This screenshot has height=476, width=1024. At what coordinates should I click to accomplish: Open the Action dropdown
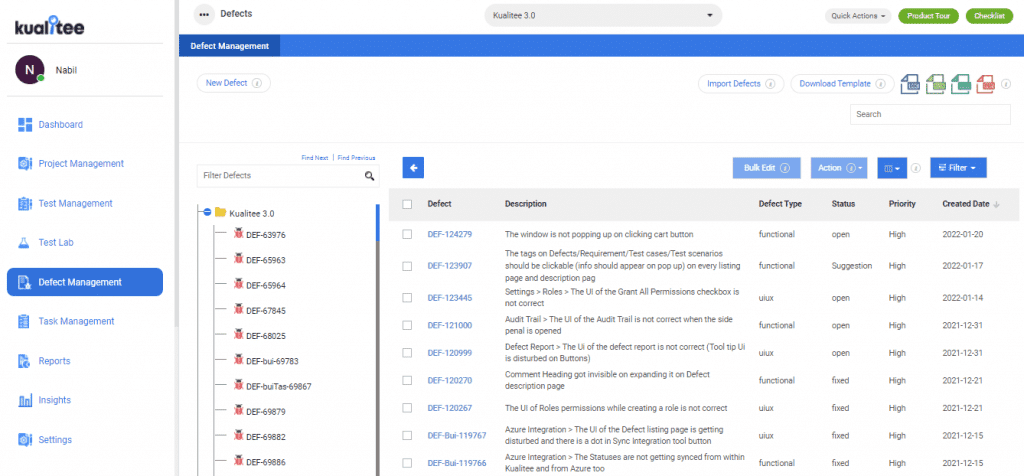(x=839, y=168)
